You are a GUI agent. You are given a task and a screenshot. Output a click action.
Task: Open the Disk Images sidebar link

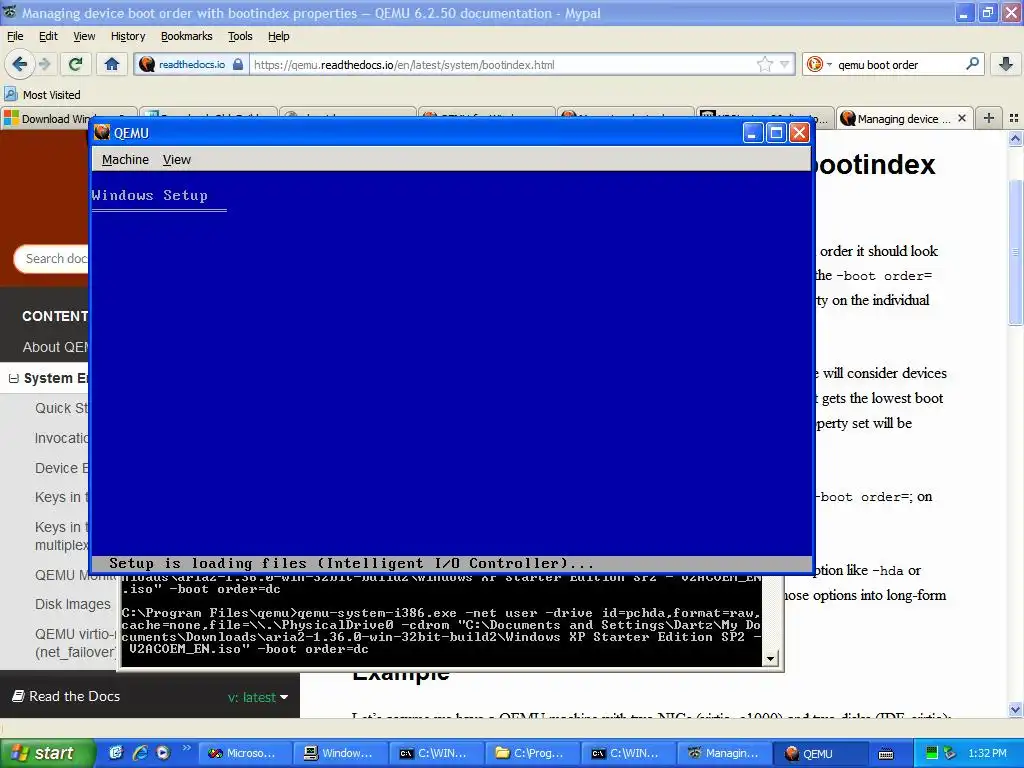72,604
